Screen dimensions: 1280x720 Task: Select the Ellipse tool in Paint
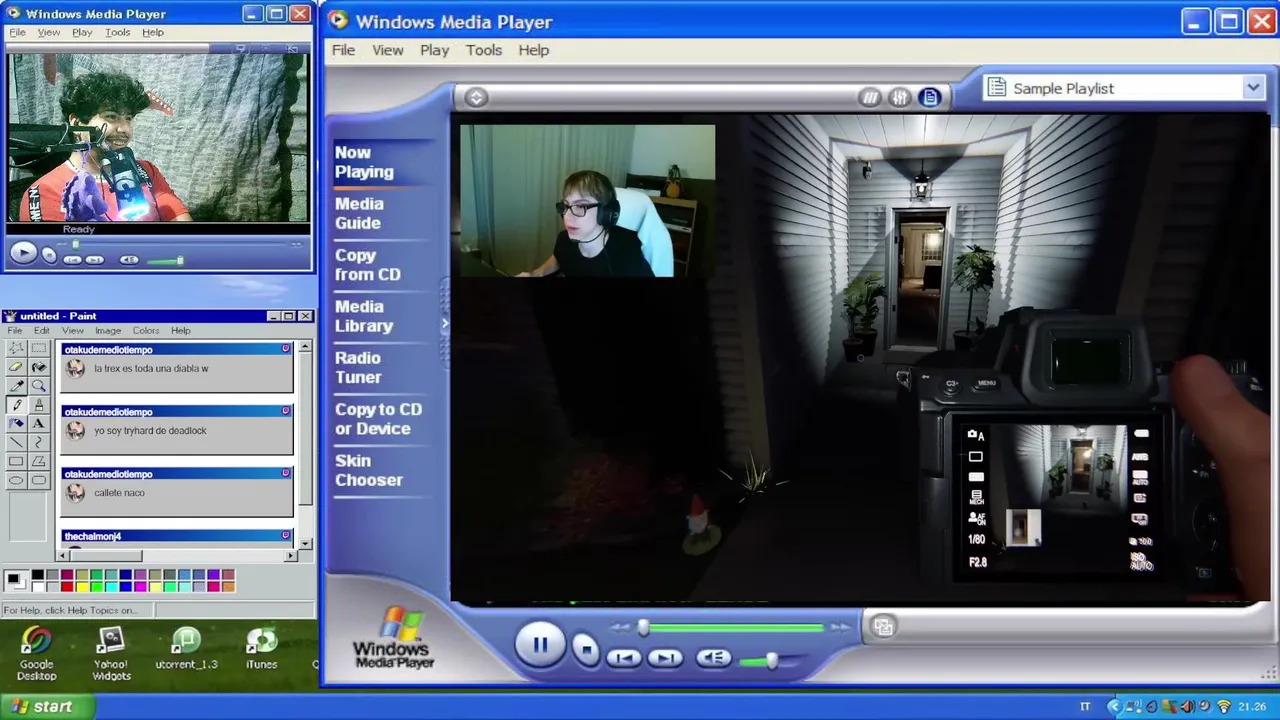click(16, 481)
